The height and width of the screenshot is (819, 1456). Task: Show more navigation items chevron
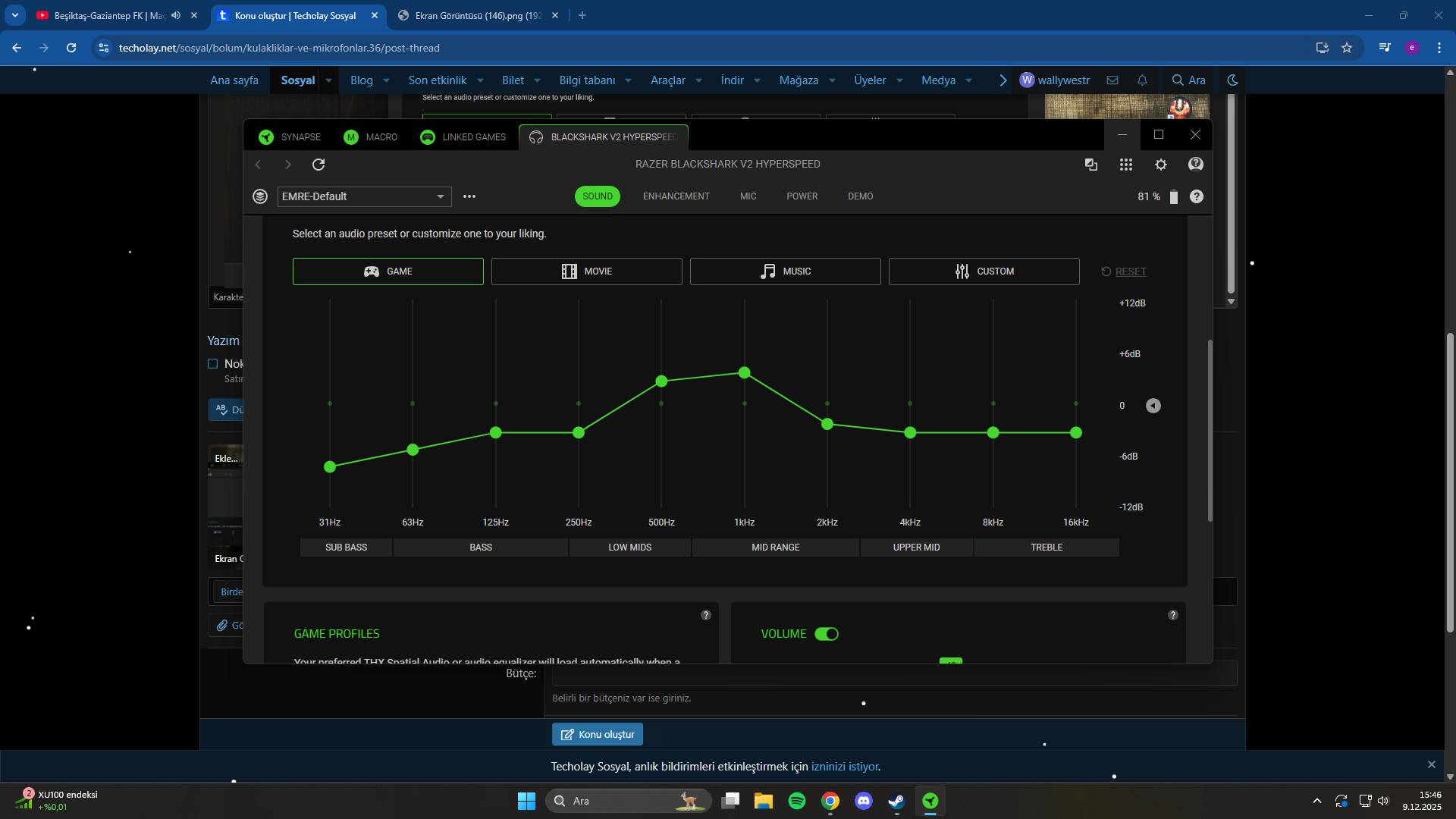[x=1003, y=80]
